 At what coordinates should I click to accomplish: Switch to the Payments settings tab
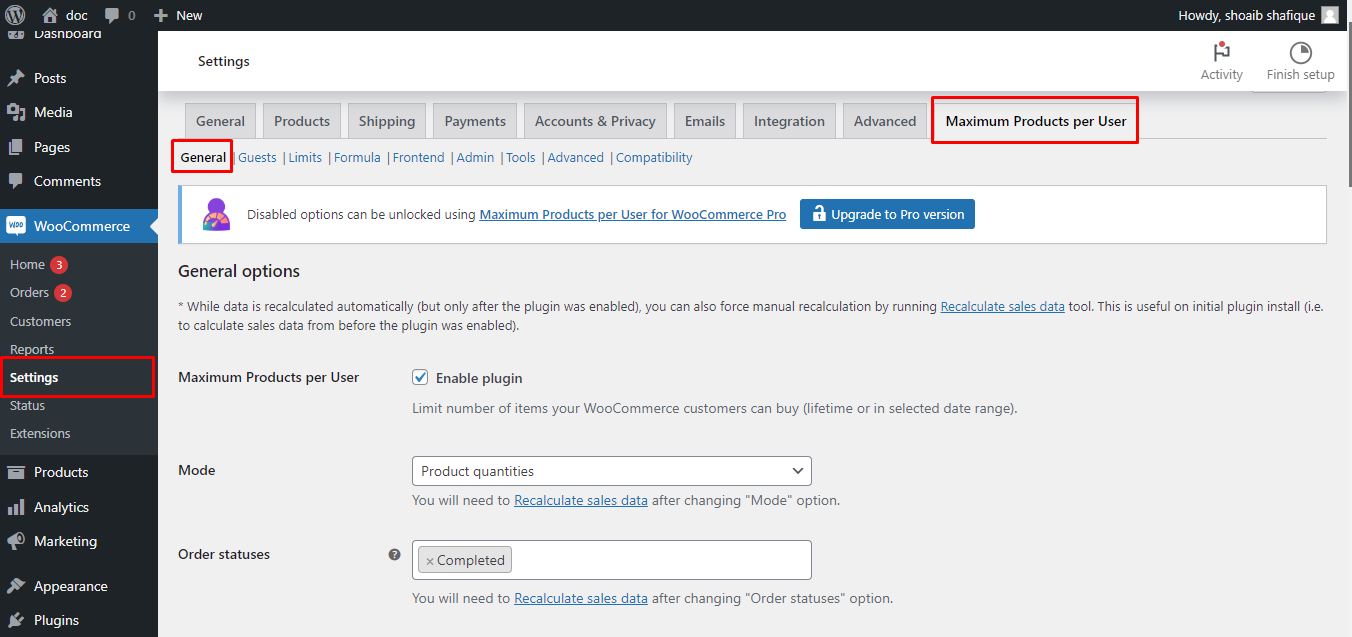pos(475,121)
